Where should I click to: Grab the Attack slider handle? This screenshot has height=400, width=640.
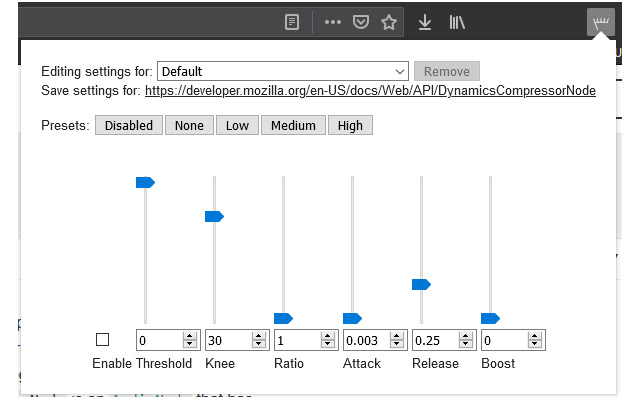pos(352,318)
